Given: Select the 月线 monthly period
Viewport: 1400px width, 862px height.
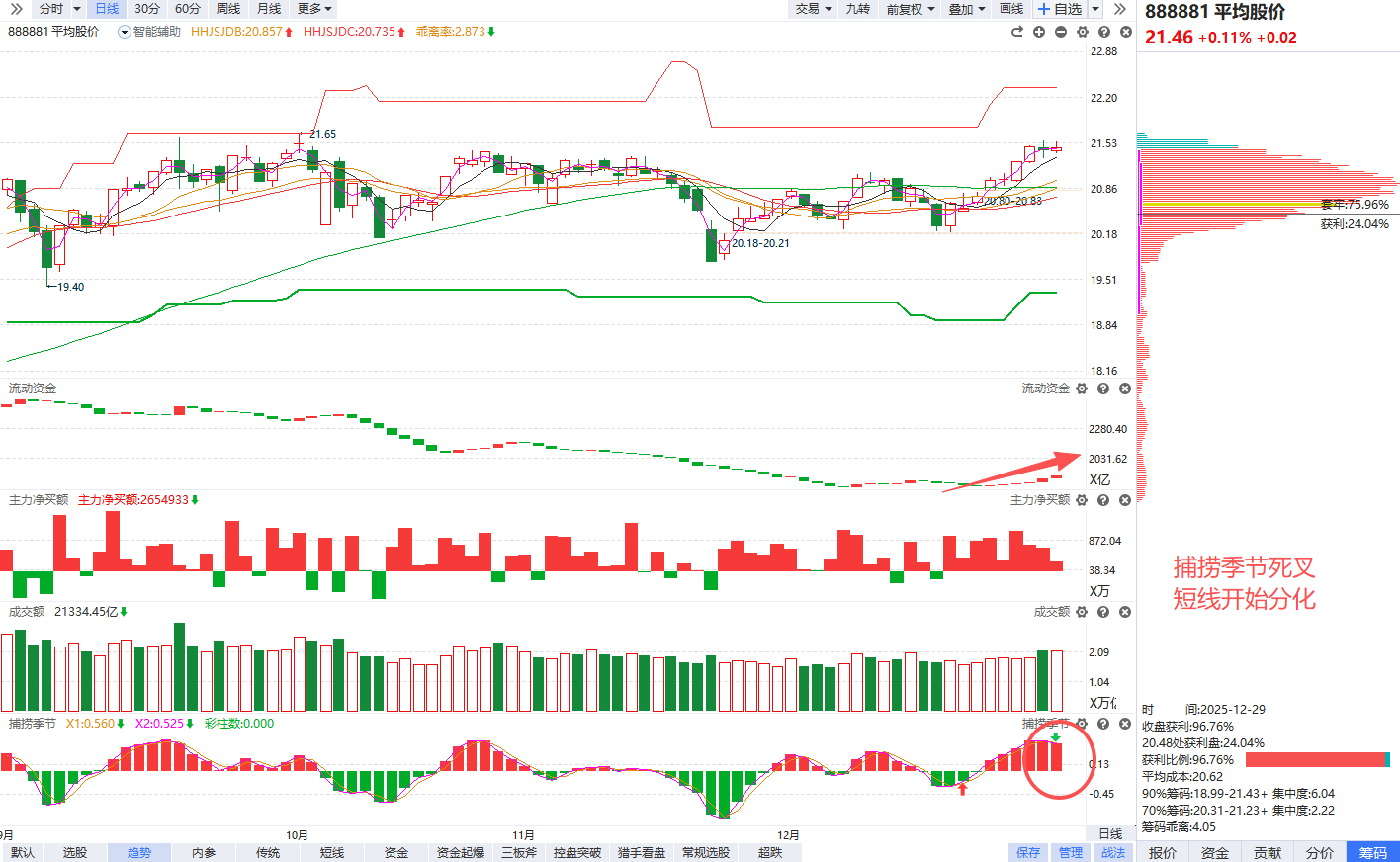Looking at the screenshot, I should [x=269, y=9].
